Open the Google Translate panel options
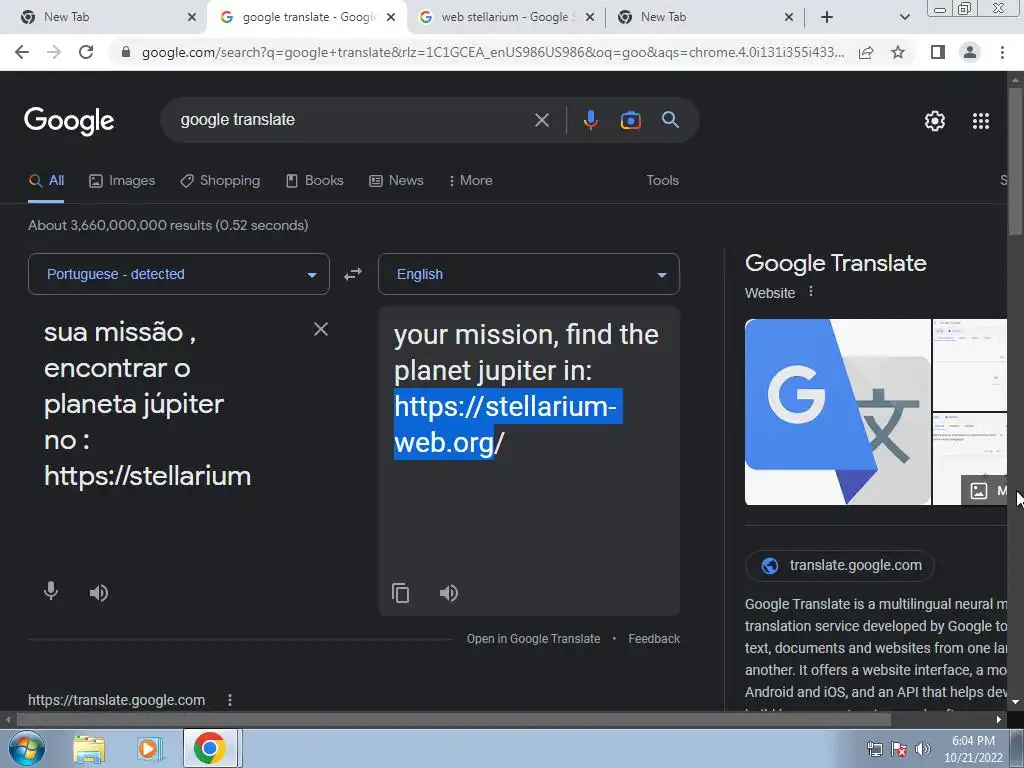This screenshot has width=1024, height=768. pos(810,291)
